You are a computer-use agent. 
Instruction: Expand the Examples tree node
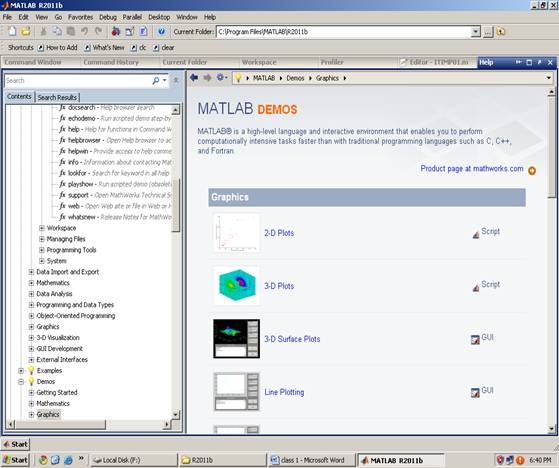(21, 371)
